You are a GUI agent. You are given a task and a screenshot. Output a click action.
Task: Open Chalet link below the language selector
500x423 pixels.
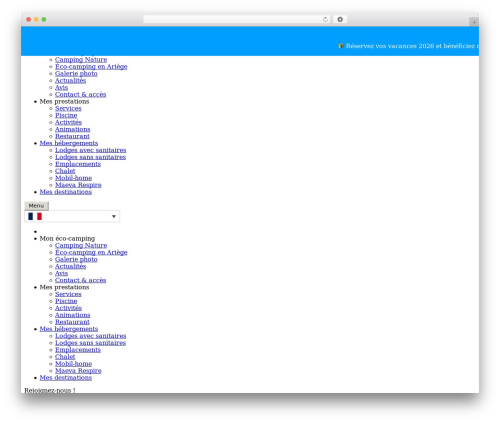65,357
